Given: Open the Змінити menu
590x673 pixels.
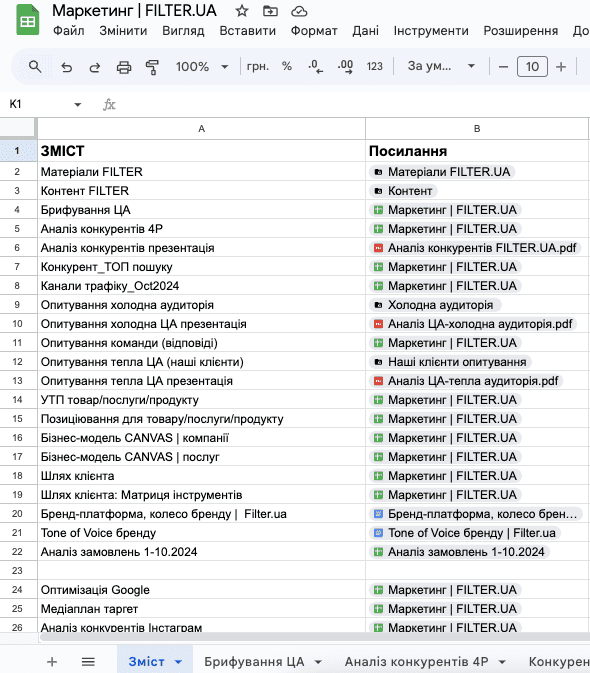Looking at the screenshot, I should click(123, 31).
